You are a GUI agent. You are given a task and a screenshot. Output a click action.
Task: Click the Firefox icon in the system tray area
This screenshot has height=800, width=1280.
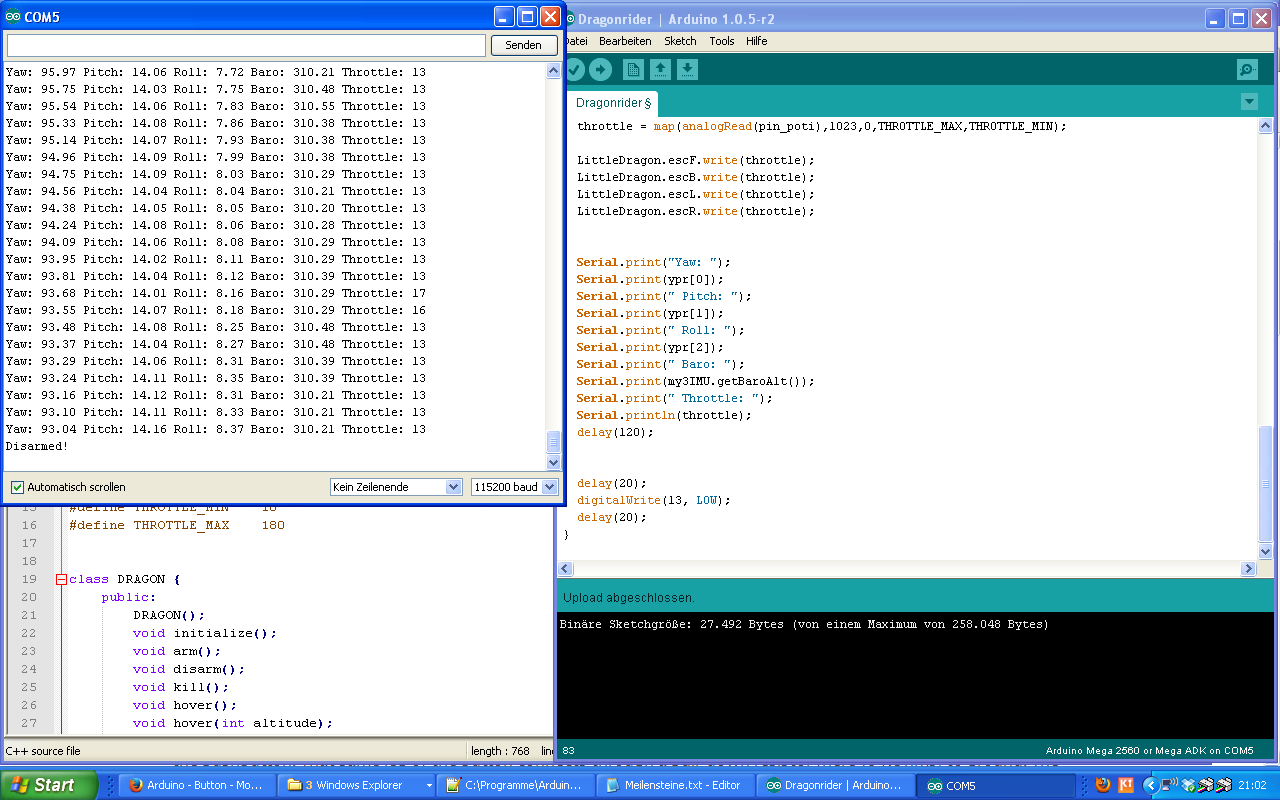tap(1103, 785)
